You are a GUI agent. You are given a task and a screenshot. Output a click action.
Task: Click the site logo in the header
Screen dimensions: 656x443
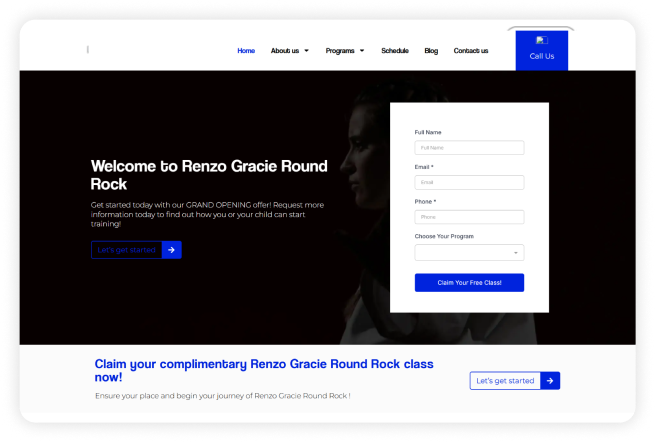click(x=88, y=50)
